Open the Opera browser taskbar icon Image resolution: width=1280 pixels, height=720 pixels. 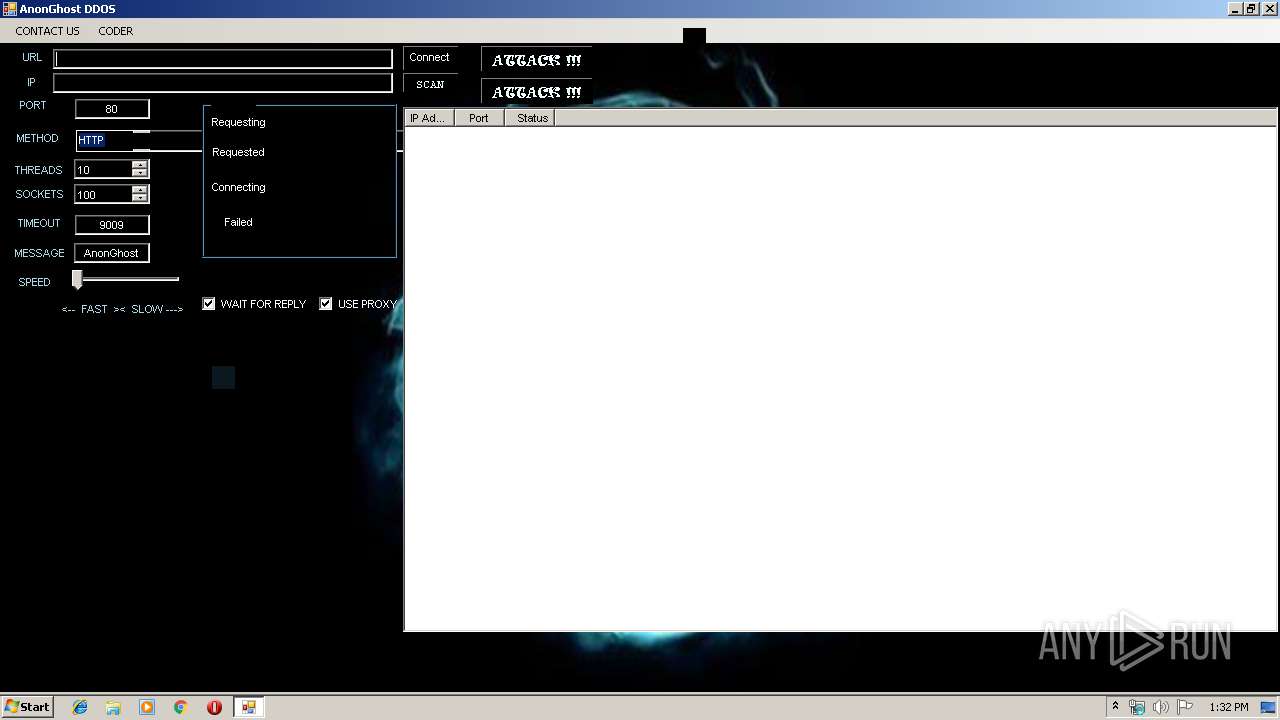[x=214, y=707]
